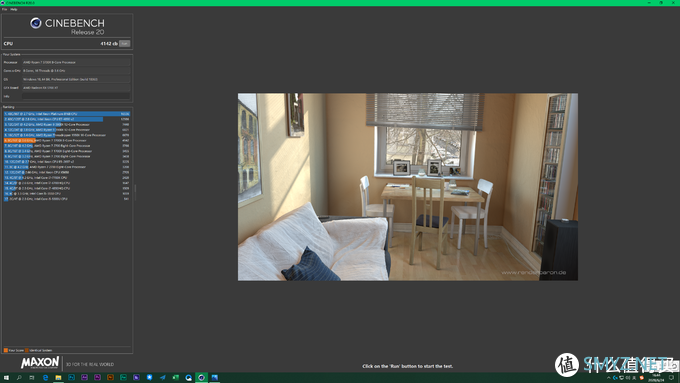Viewport: 680px width, 383px height.
Task: Open File Explorer from taskbar
Action: 58,378
